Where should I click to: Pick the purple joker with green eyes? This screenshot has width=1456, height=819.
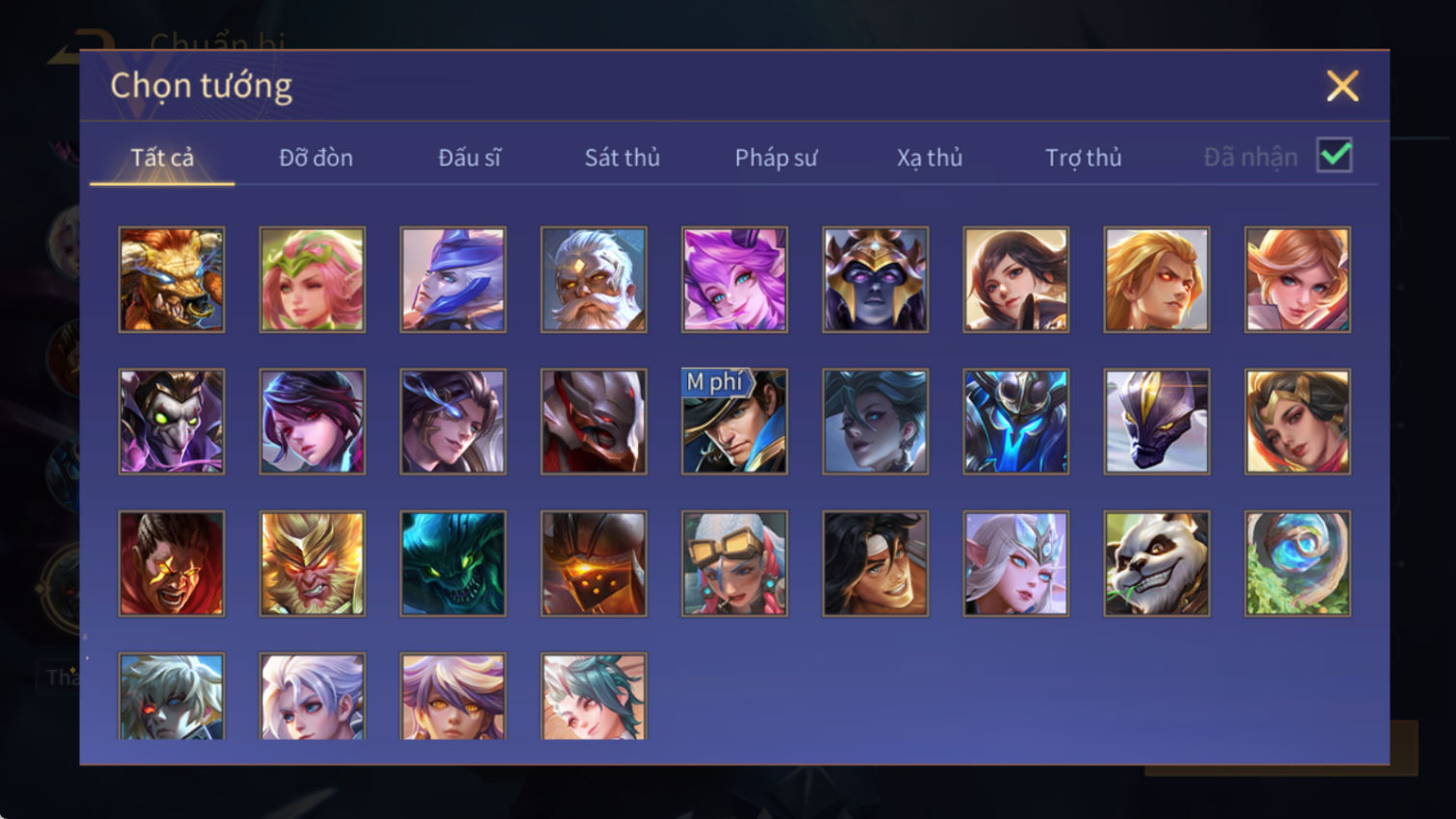point(171,422)
